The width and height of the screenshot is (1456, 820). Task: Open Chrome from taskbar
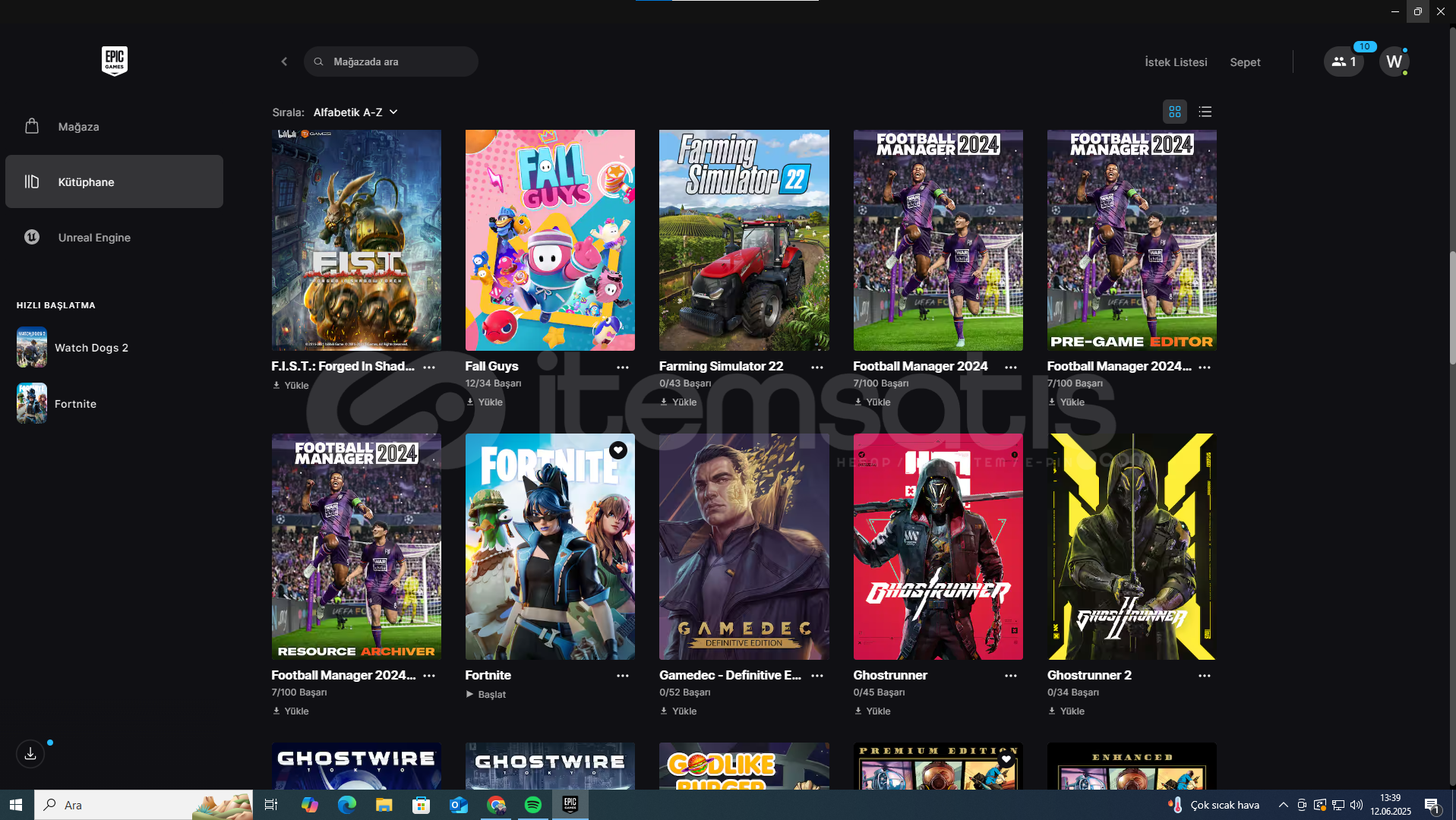coord(496,805)
